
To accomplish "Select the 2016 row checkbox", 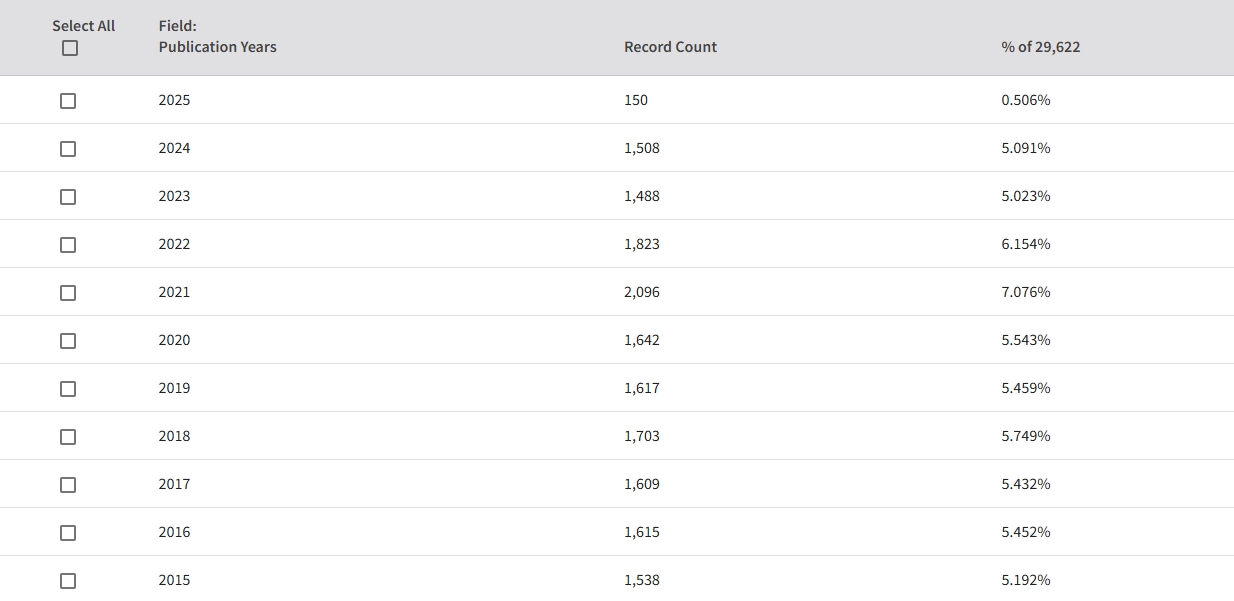I will pyautogui.click(x=68, y=533).
